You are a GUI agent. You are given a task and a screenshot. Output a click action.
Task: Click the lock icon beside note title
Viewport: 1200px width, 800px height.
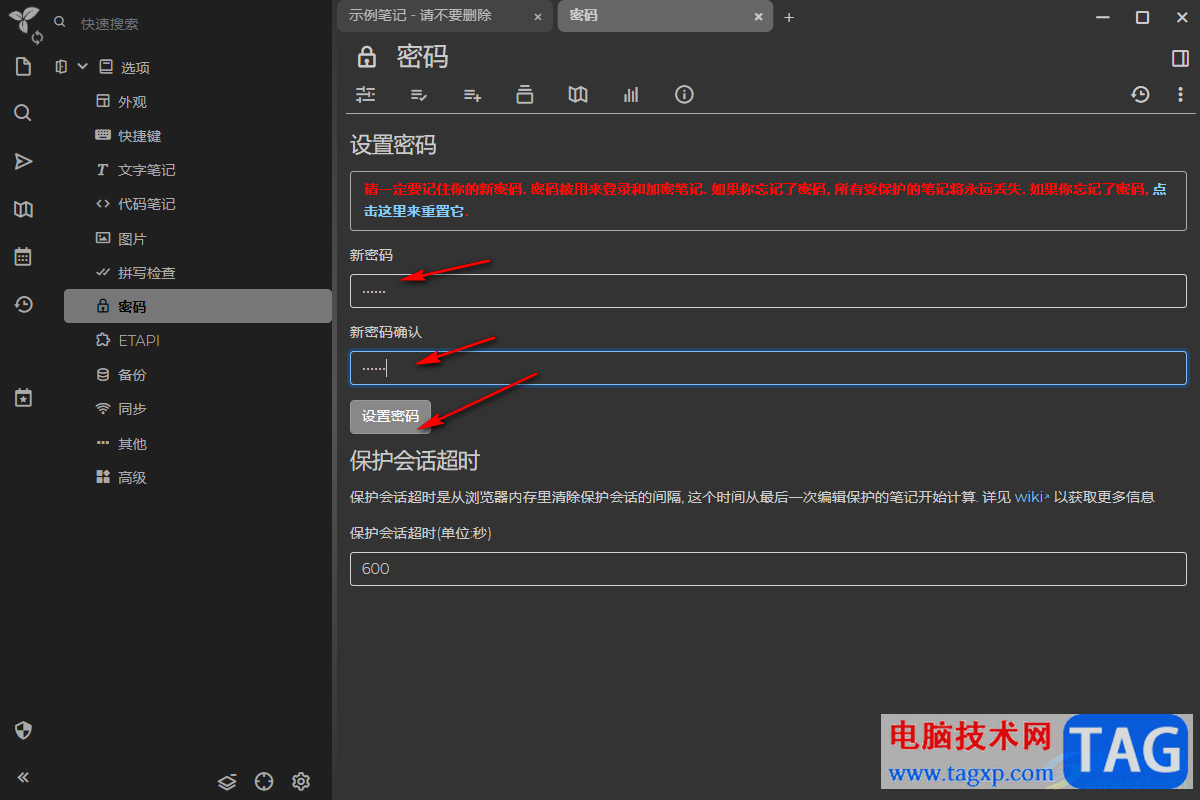pos(366,57)
